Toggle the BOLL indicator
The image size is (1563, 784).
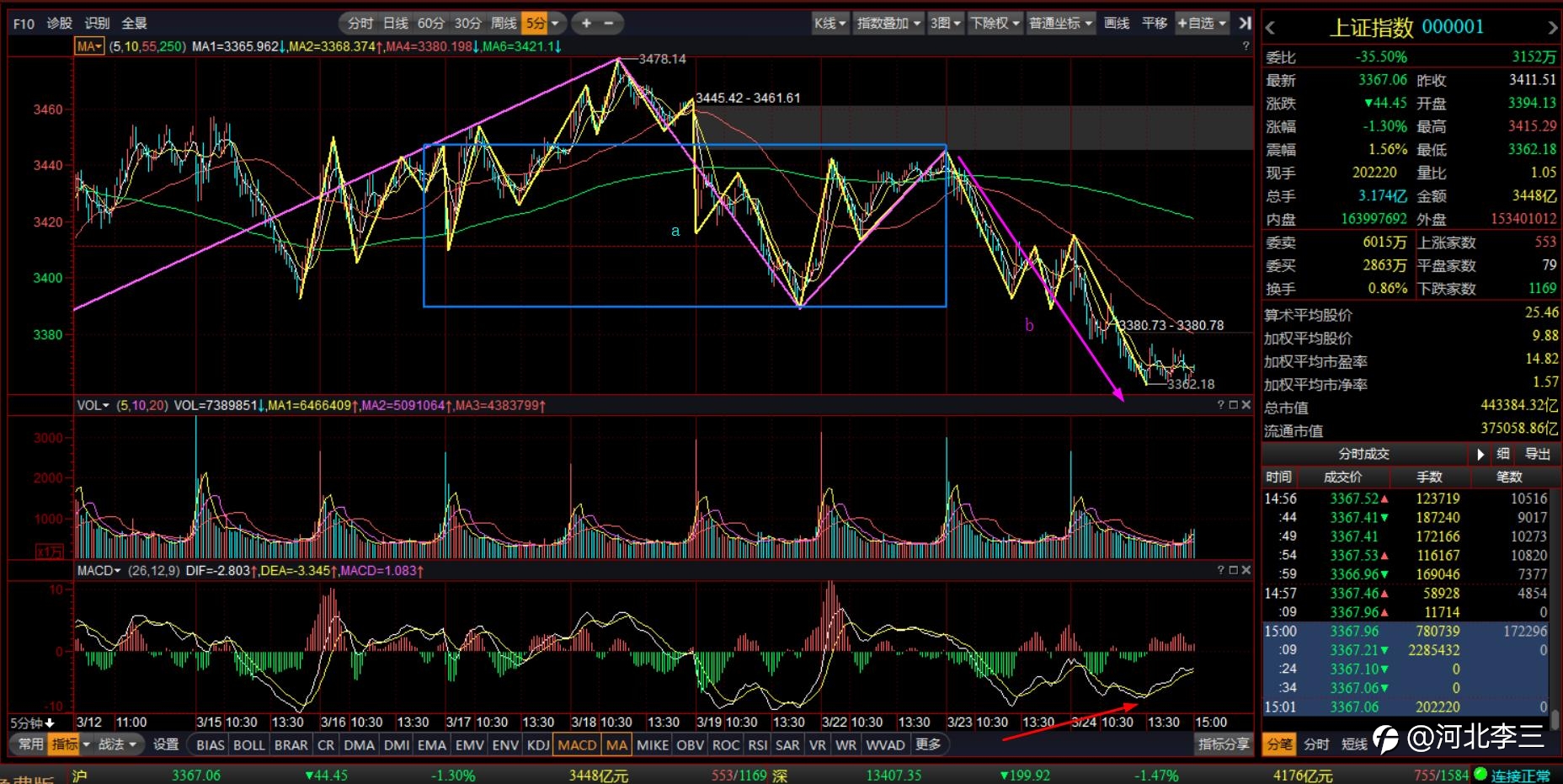[x=249, y=745]
